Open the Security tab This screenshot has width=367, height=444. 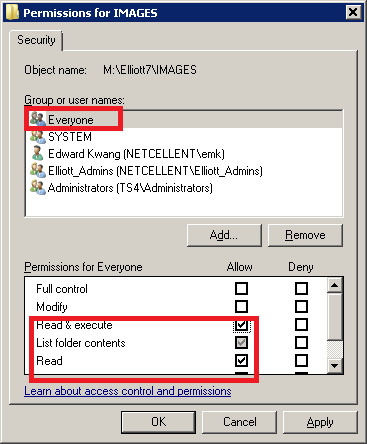(x=36, y=40)
